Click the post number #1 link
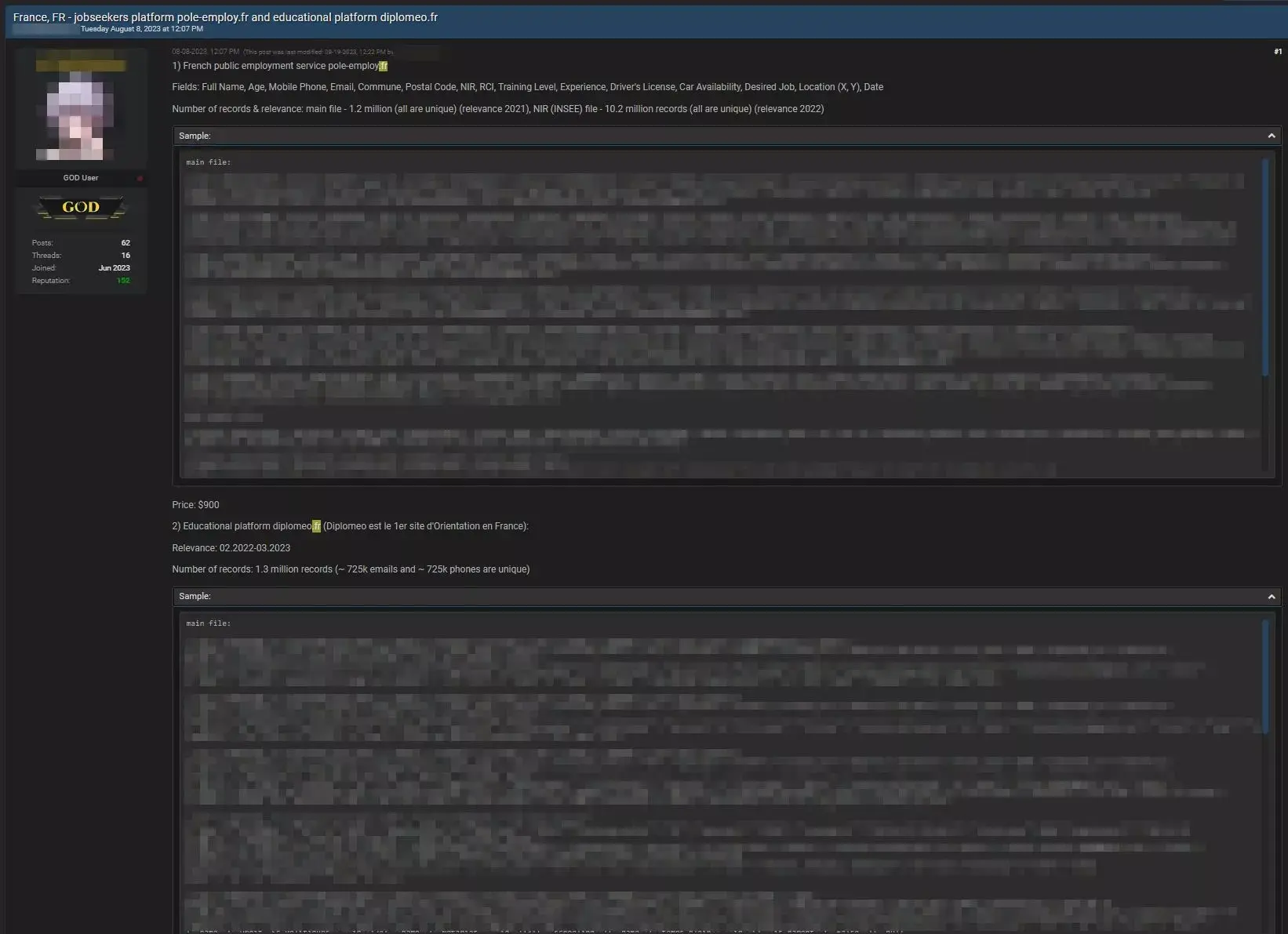 click(x=1278, y=52)
